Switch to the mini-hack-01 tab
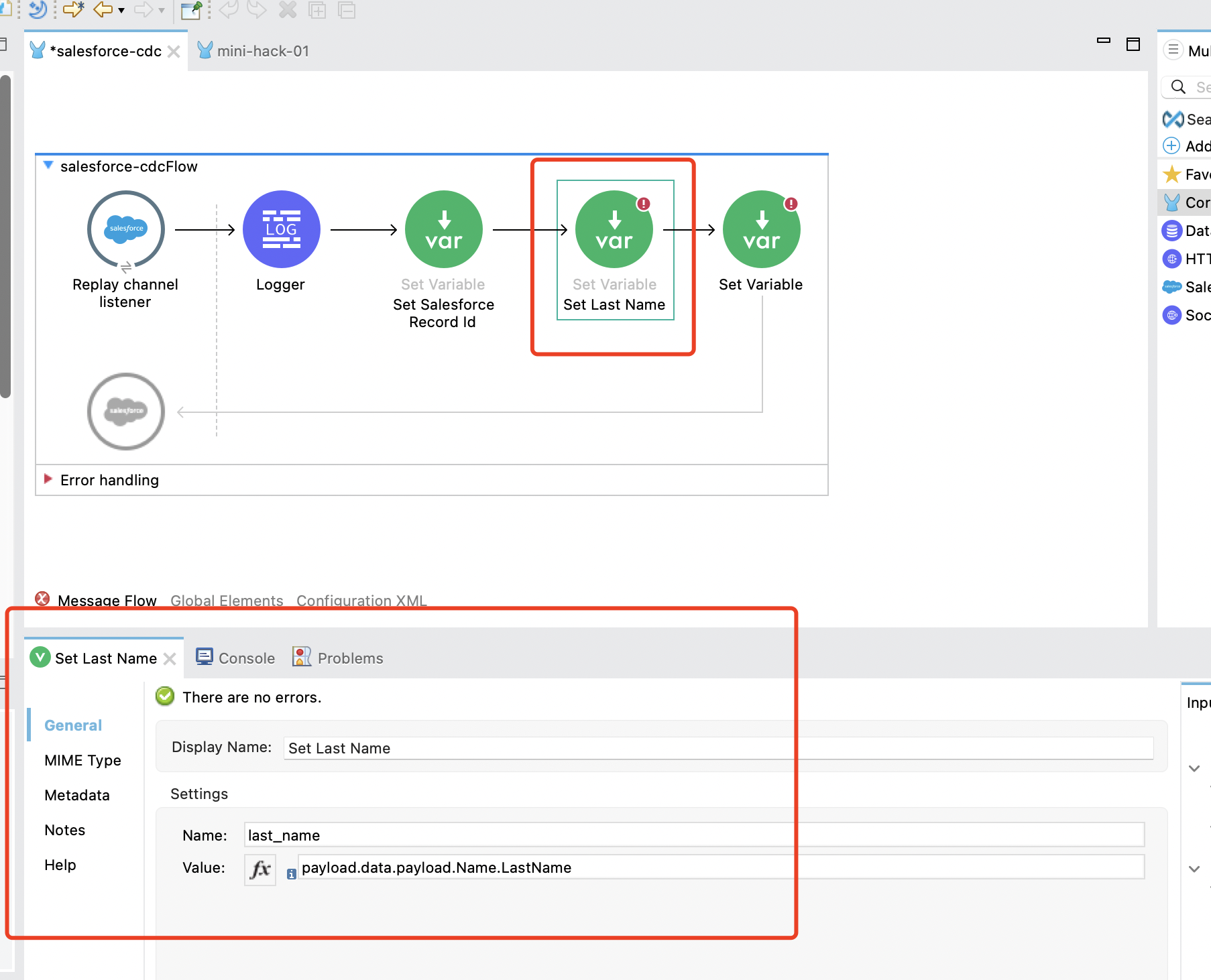This screenshot has height=980, width=1211. (254, 51)
